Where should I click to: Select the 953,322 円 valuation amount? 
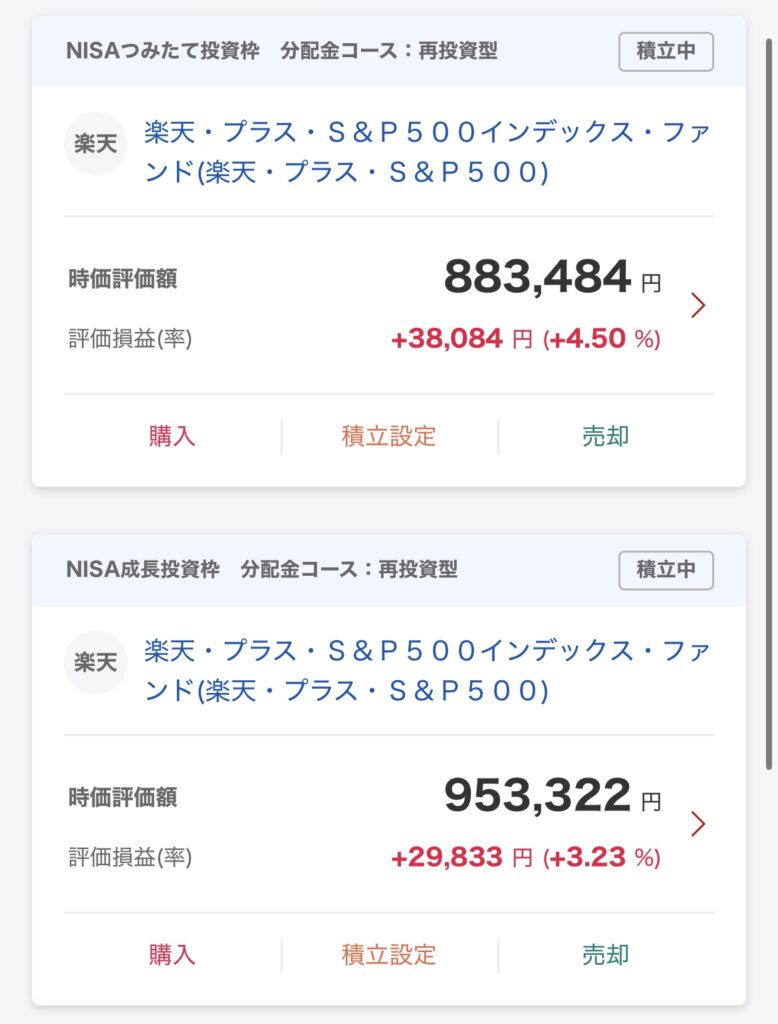tap(553, 795)
